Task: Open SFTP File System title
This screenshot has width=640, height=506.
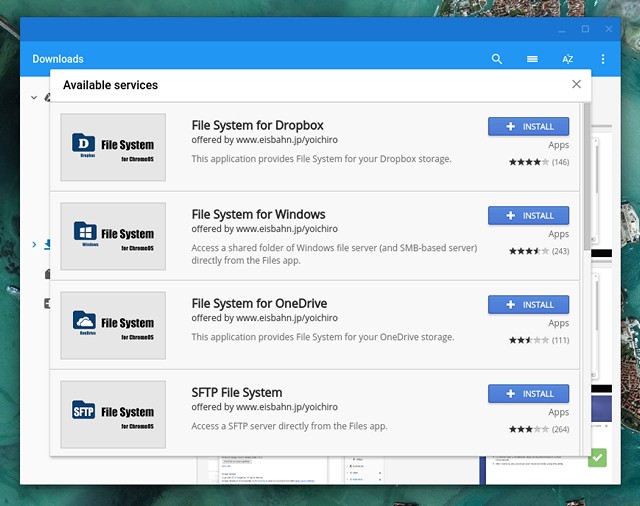Action: coord(237,392)
